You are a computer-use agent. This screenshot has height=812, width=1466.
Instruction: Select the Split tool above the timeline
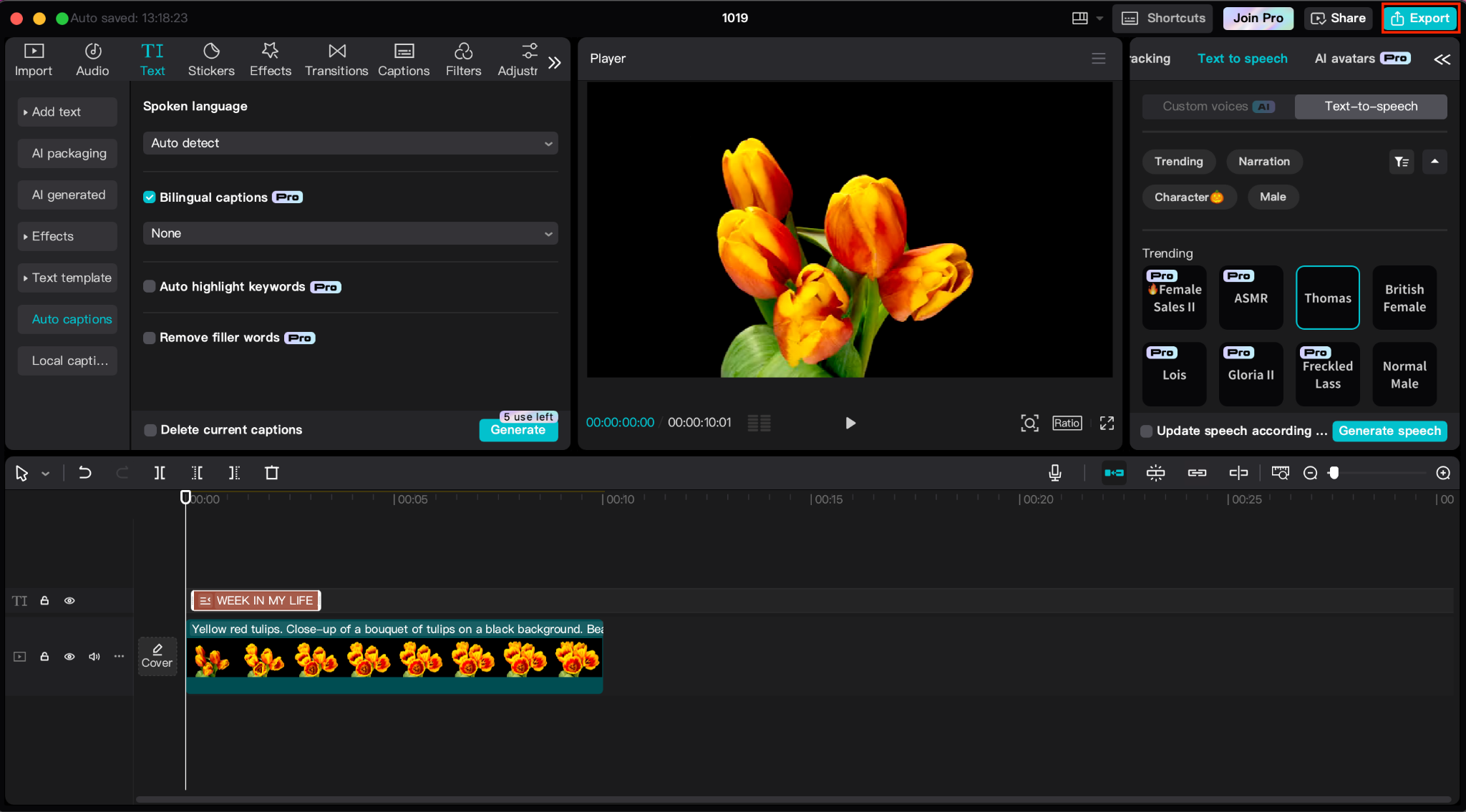point(159,472)
